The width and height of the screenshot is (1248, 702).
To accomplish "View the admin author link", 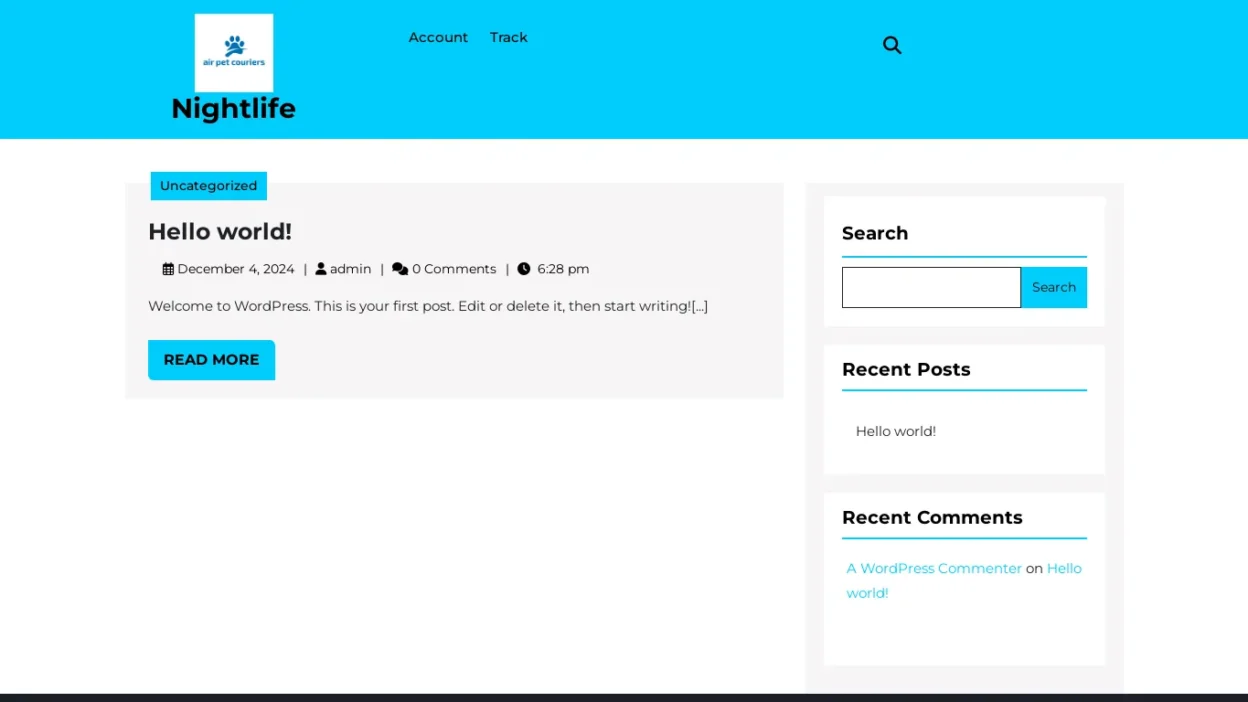I will 350,269.
